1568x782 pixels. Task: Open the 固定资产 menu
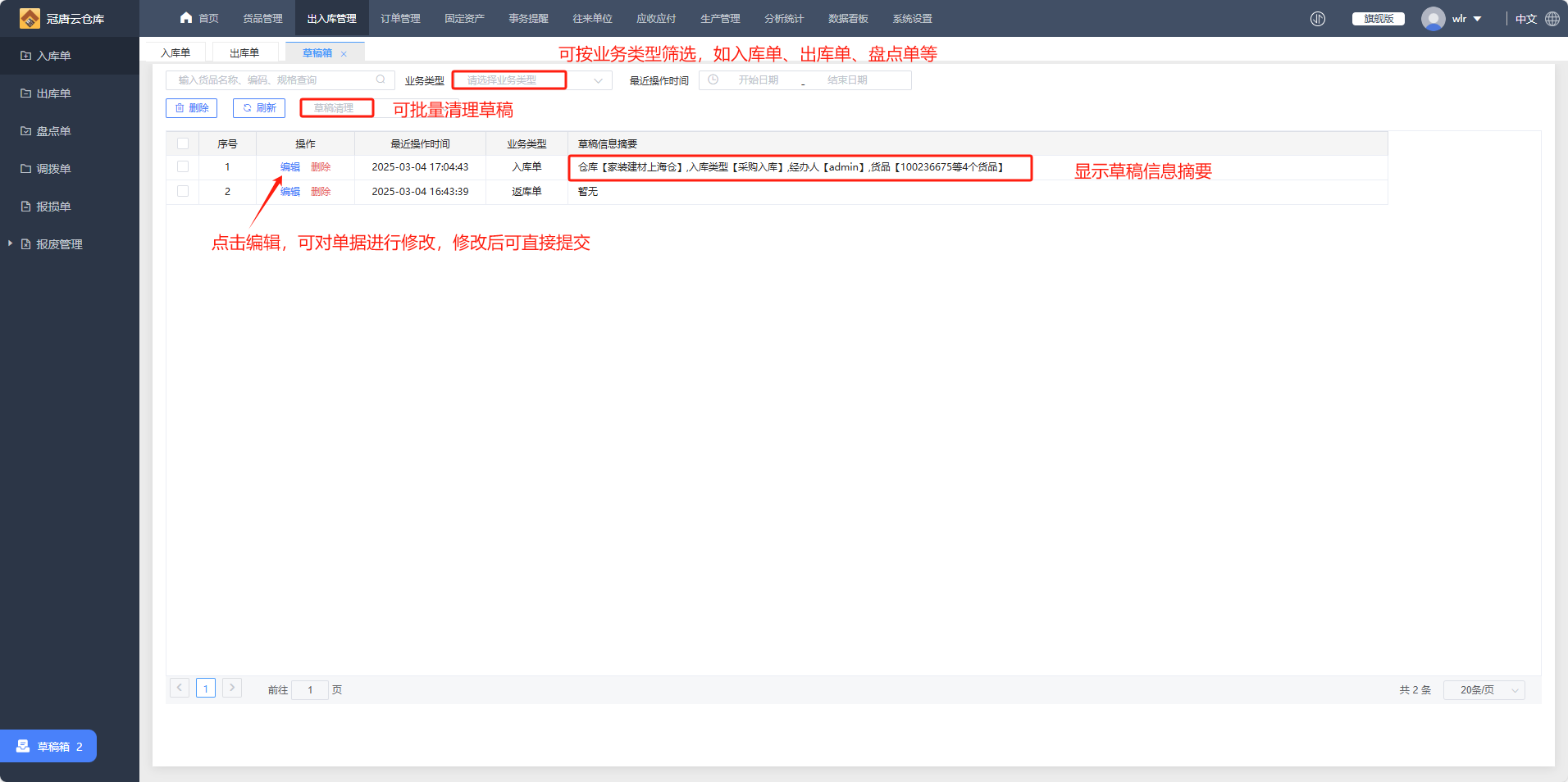(464, 18)
